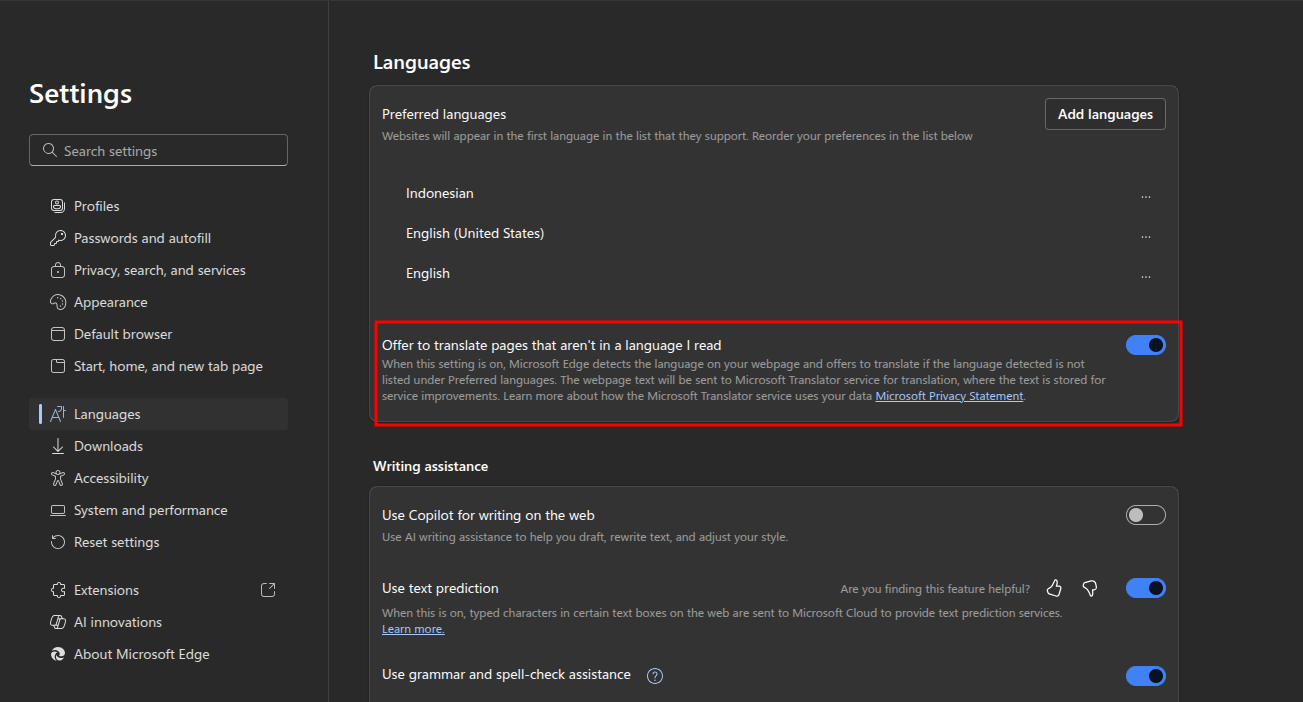Click the Add languages button
This screenshot has width=1303, height=702.
[1105, 114]
